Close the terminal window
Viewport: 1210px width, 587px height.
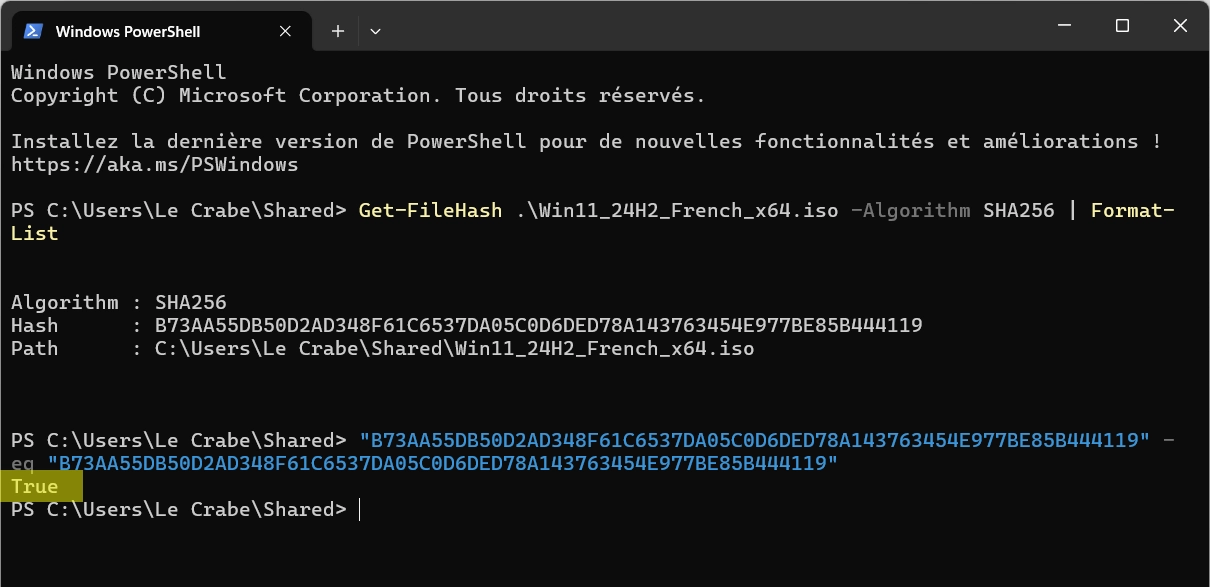click(1181, 25)
